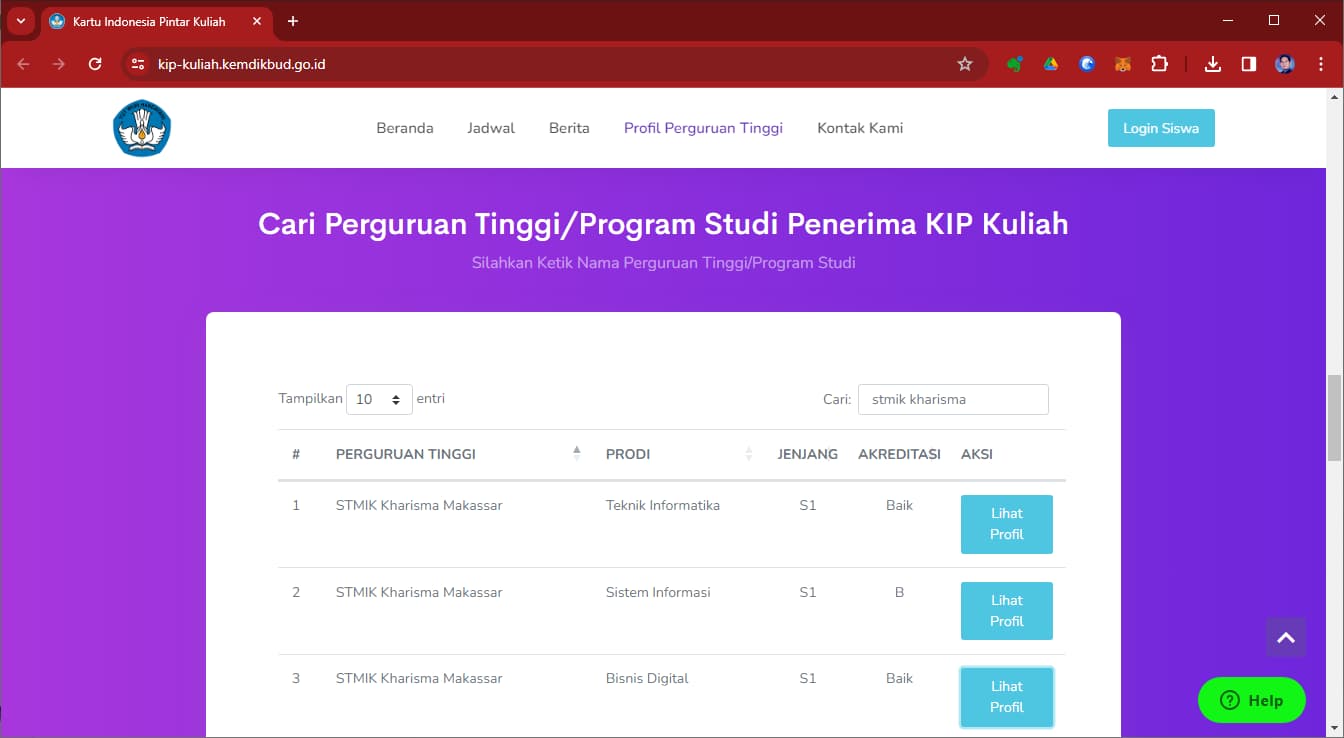Open the green evernote-style extension icon
The image size is (1344, 738).
coord(1015,64)
